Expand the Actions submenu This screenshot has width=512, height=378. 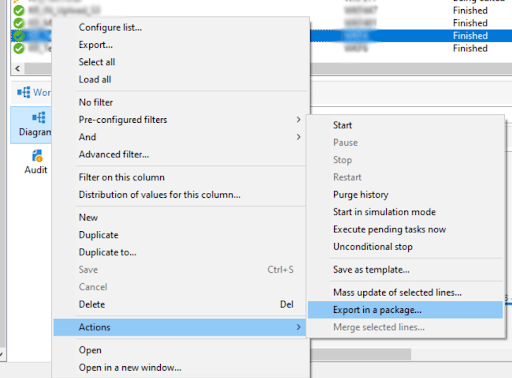[180, 327]
